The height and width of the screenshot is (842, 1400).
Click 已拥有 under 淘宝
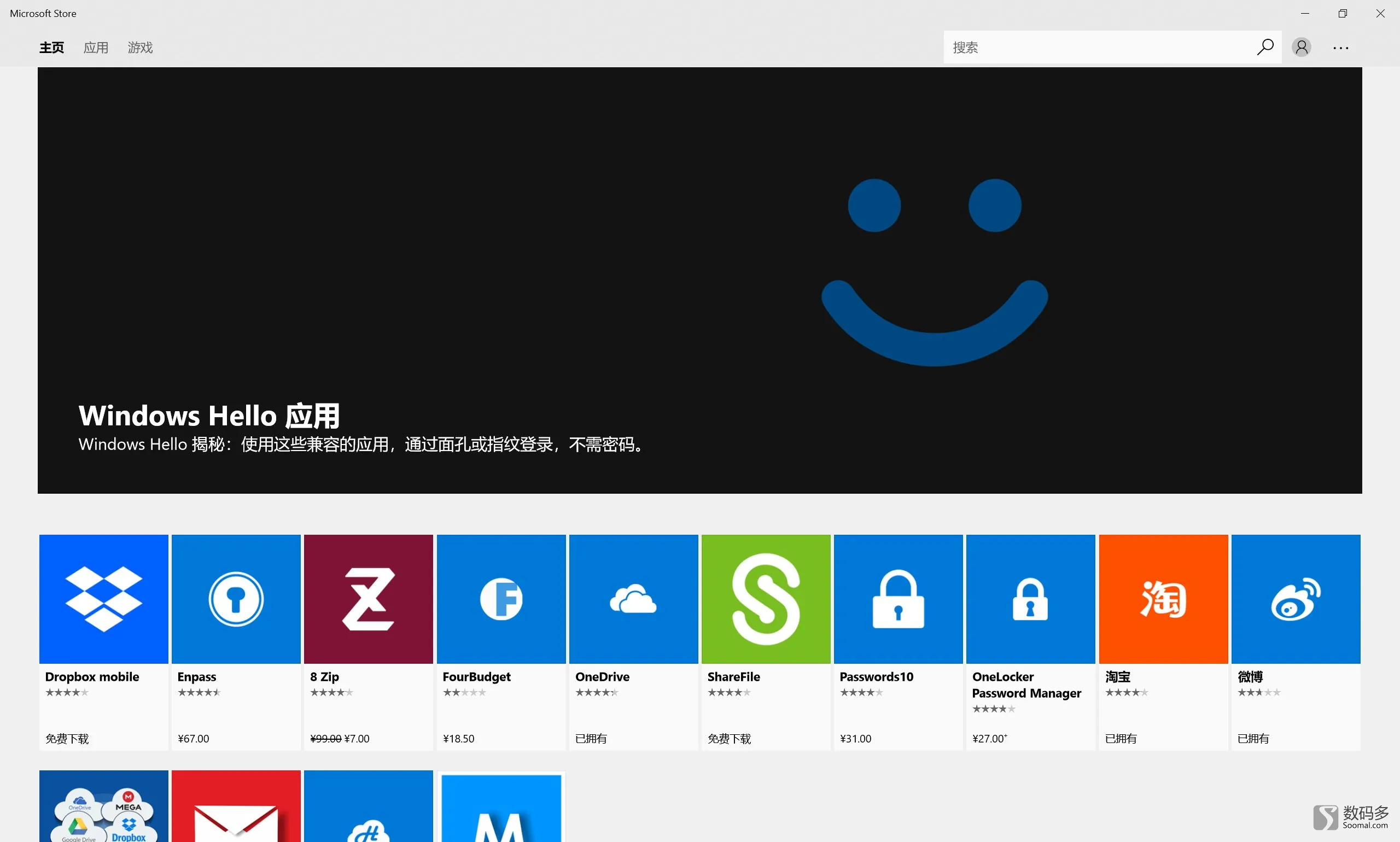1121,739
